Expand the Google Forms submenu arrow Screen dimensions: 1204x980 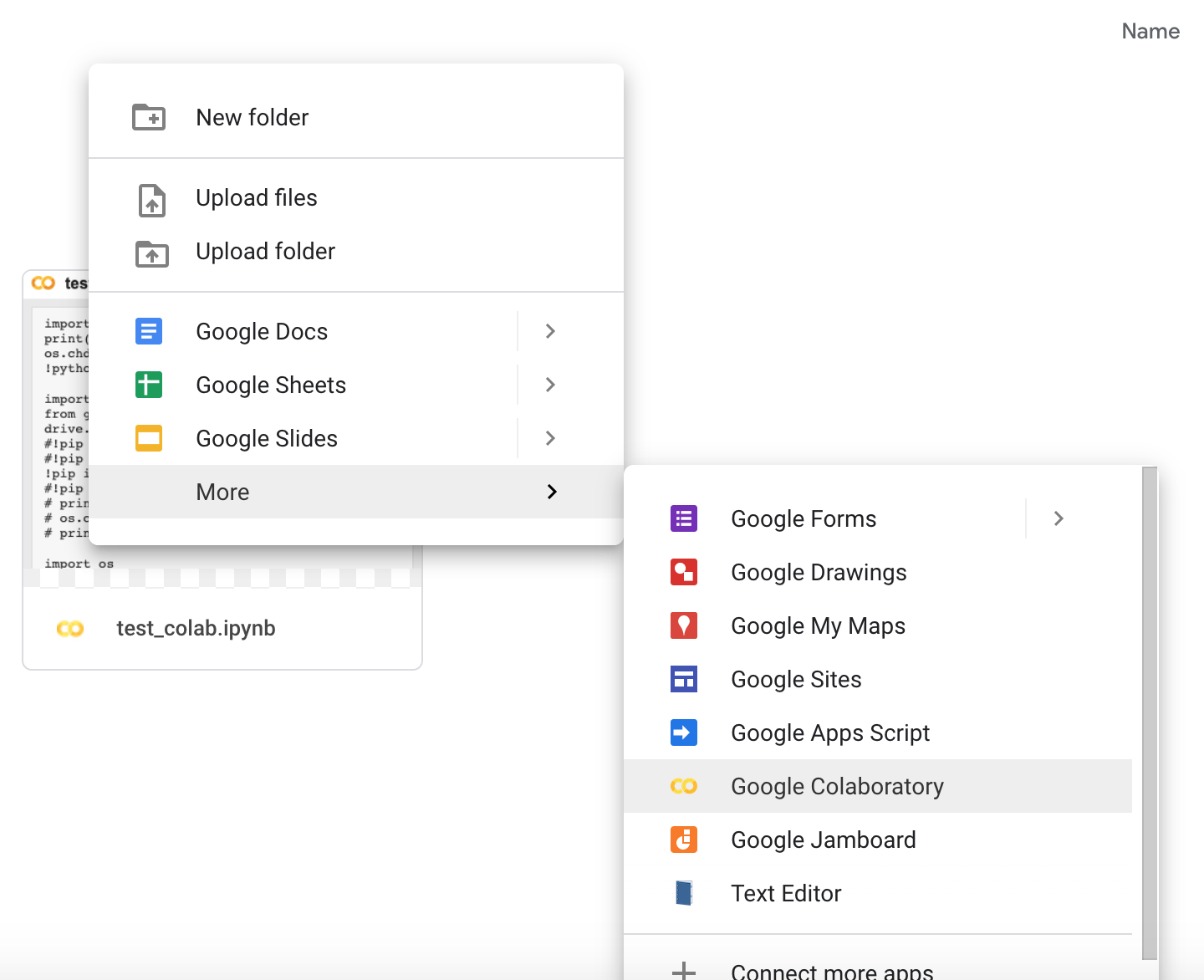[1059, 518]
